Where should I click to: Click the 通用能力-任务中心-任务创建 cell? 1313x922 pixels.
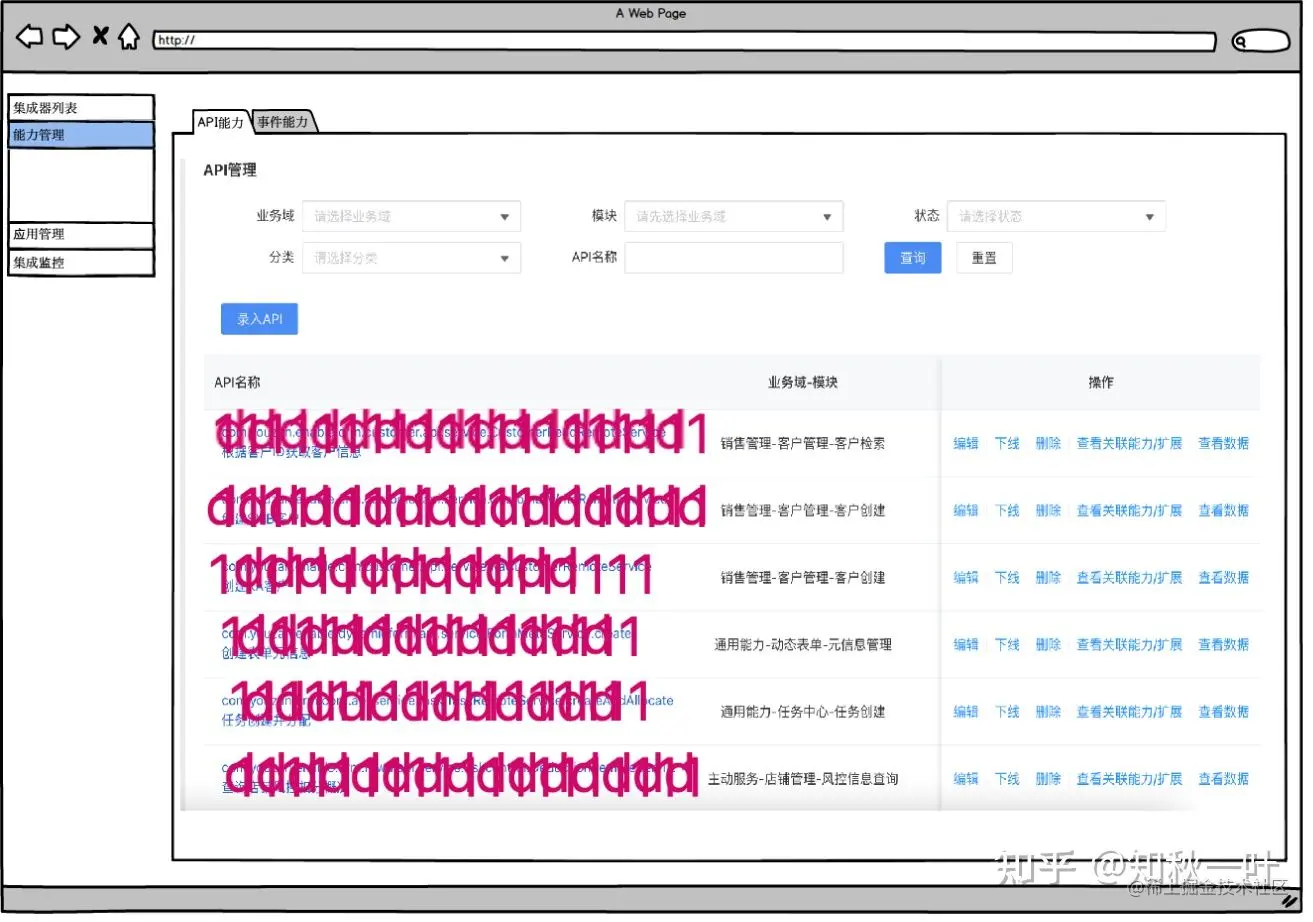pyautogui.click(x=803, y=712)
